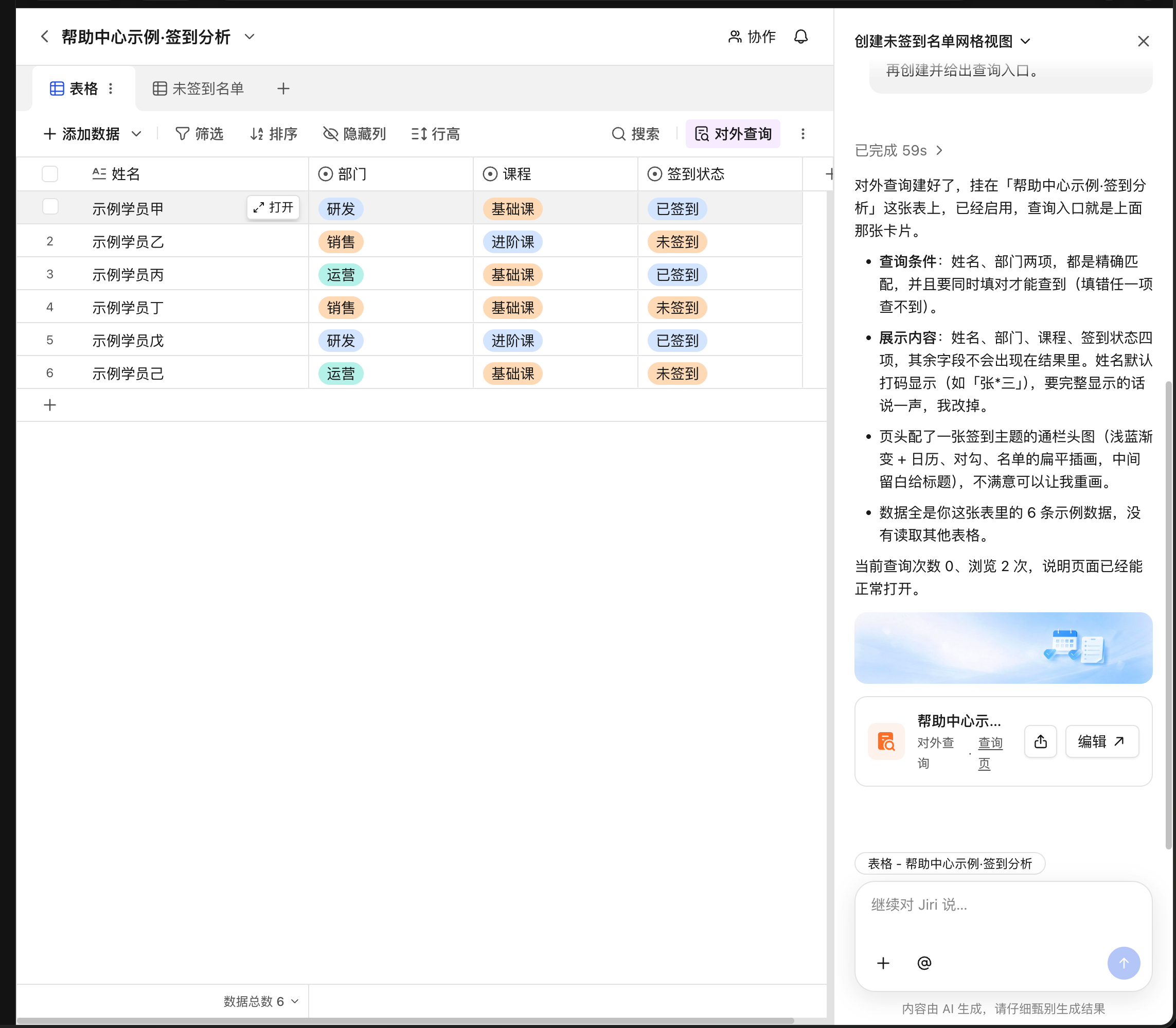Click the attachment plus in chat input
This screenshot has width=1176, height=1028.
pyautogui.click(x=883, y=963)
